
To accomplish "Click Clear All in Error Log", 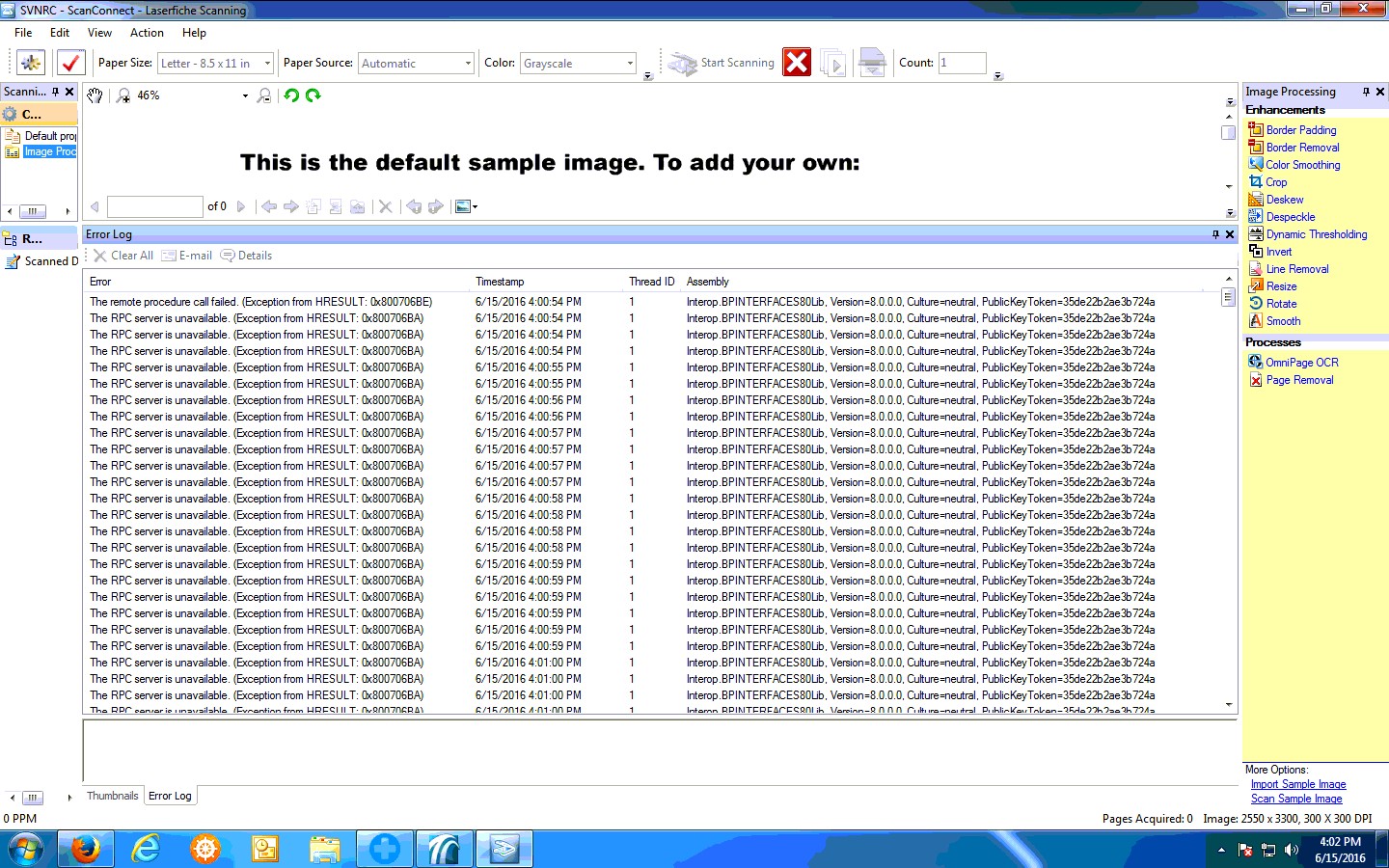I will 123,256.
